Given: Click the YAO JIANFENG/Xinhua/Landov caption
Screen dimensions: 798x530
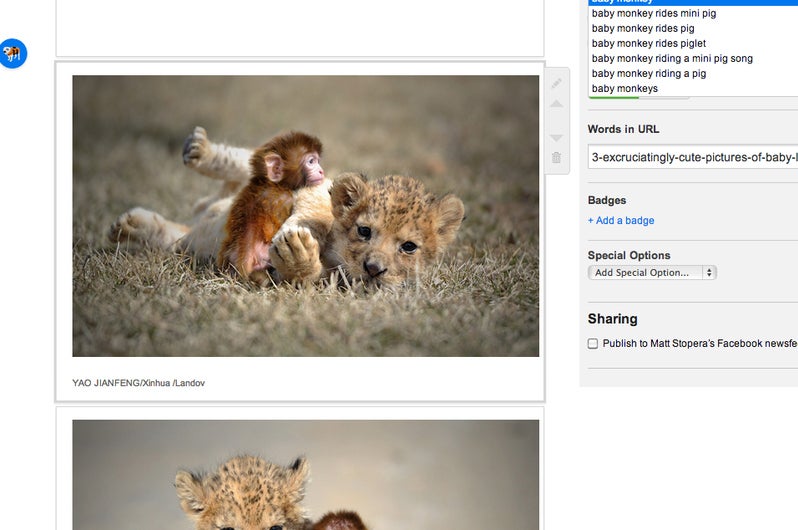Looking at the screenshot, I should [138, 383].
